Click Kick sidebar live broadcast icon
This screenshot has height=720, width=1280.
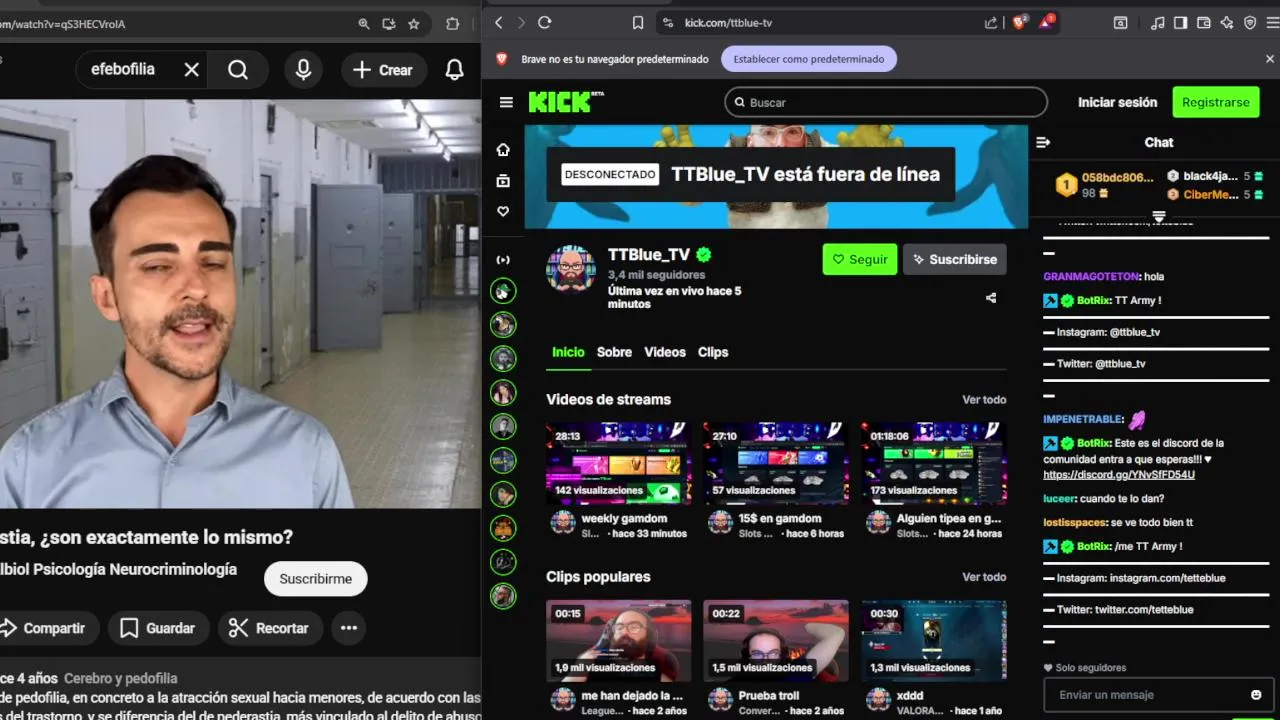point(503,260)
